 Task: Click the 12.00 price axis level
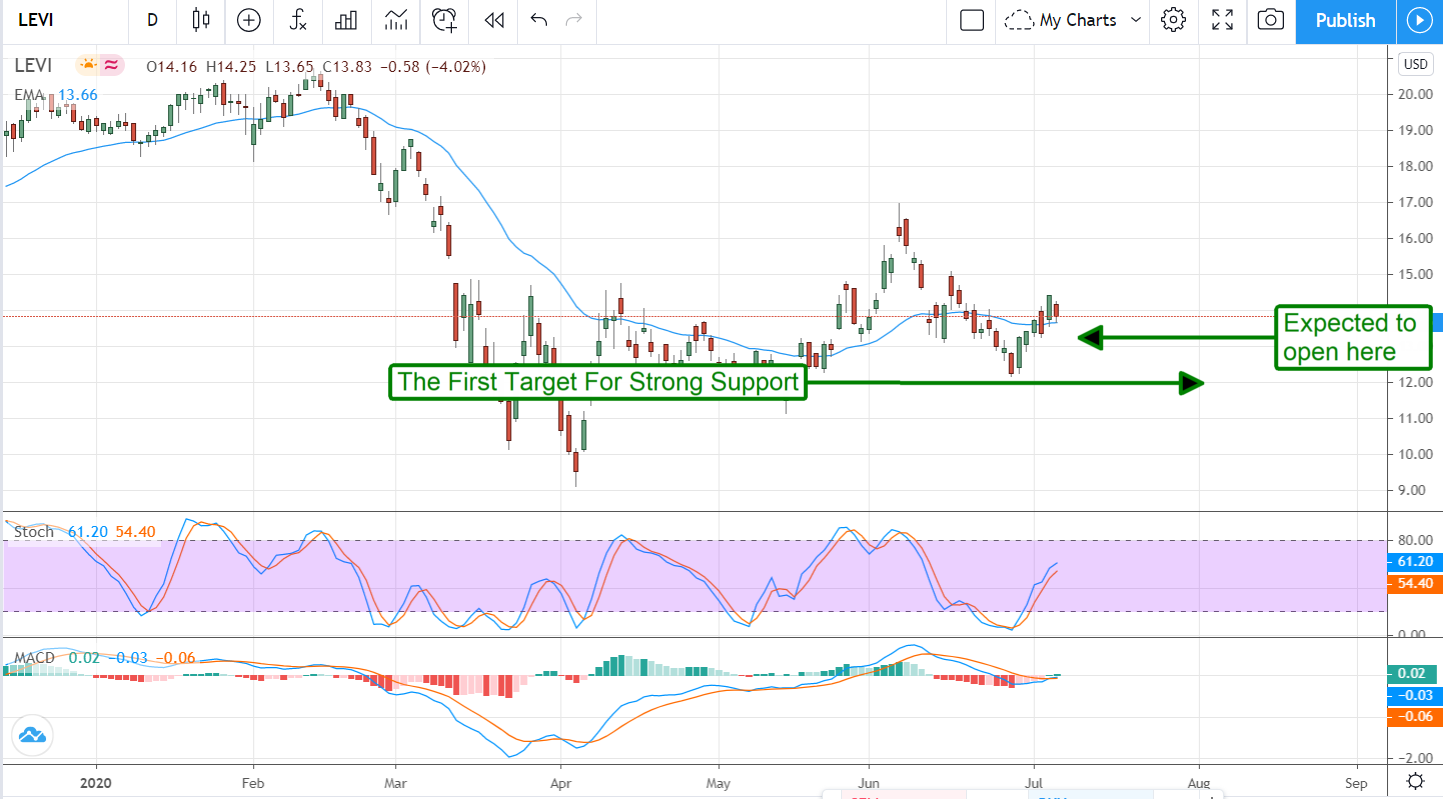(1416, 382)
